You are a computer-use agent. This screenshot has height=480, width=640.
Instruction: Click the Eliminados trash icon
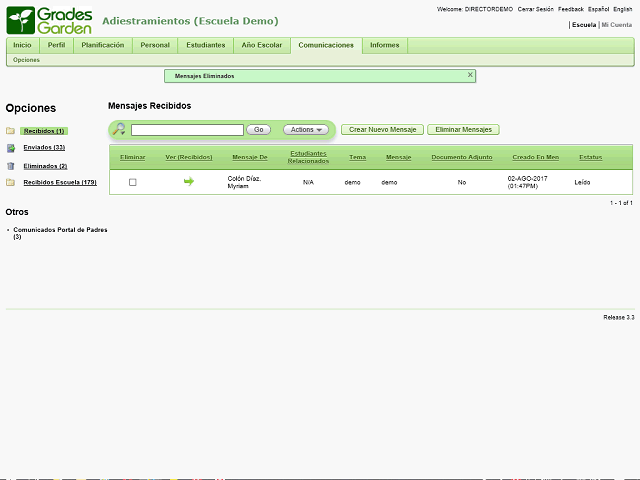tap(10, 166)
